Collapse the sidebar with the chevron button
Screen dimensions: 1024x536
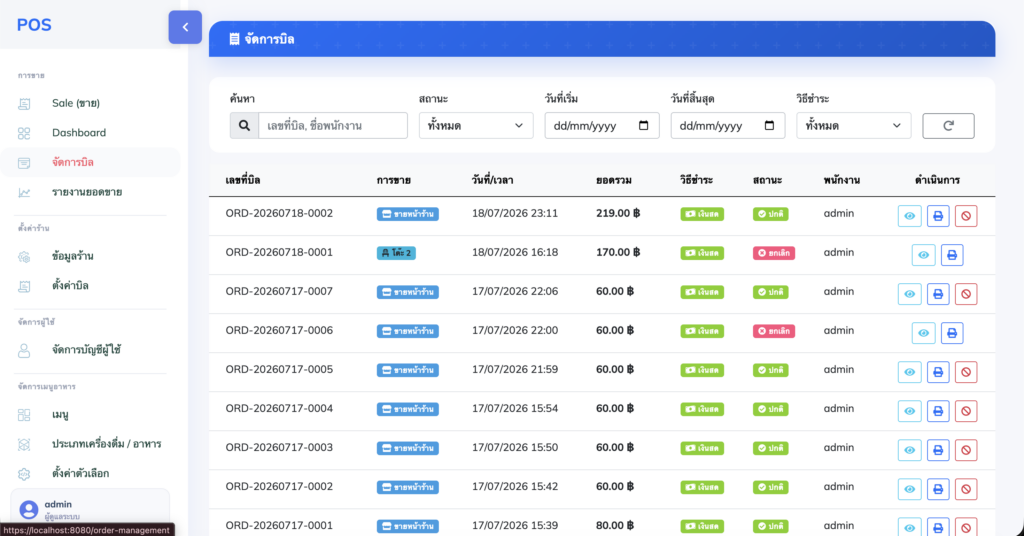(x=185, y=27)
